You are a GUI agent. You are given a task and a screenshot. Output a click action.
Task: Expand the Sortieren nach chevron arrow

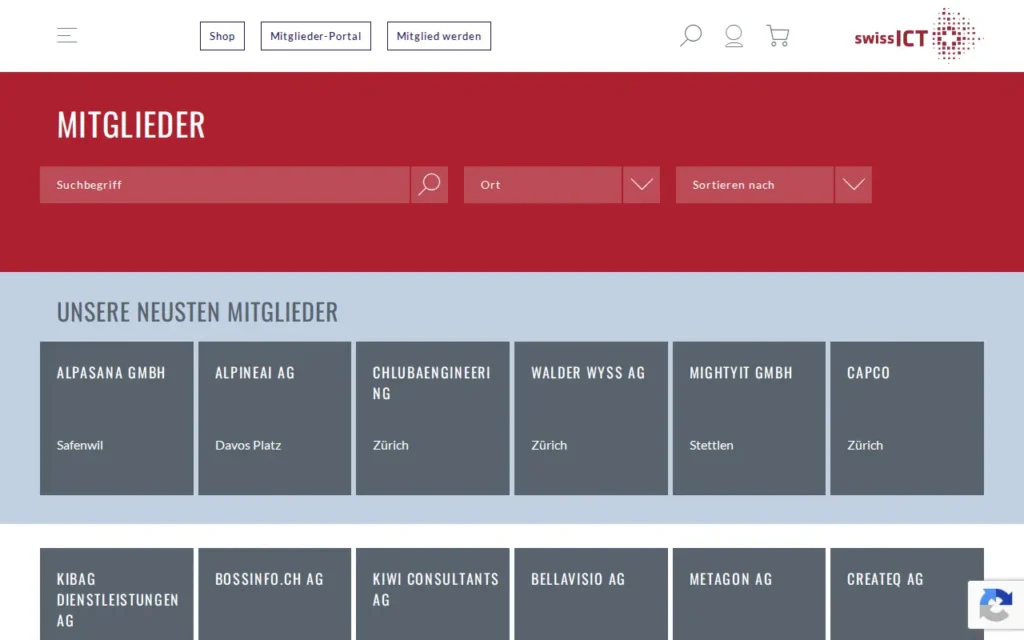tap(853, 184)
